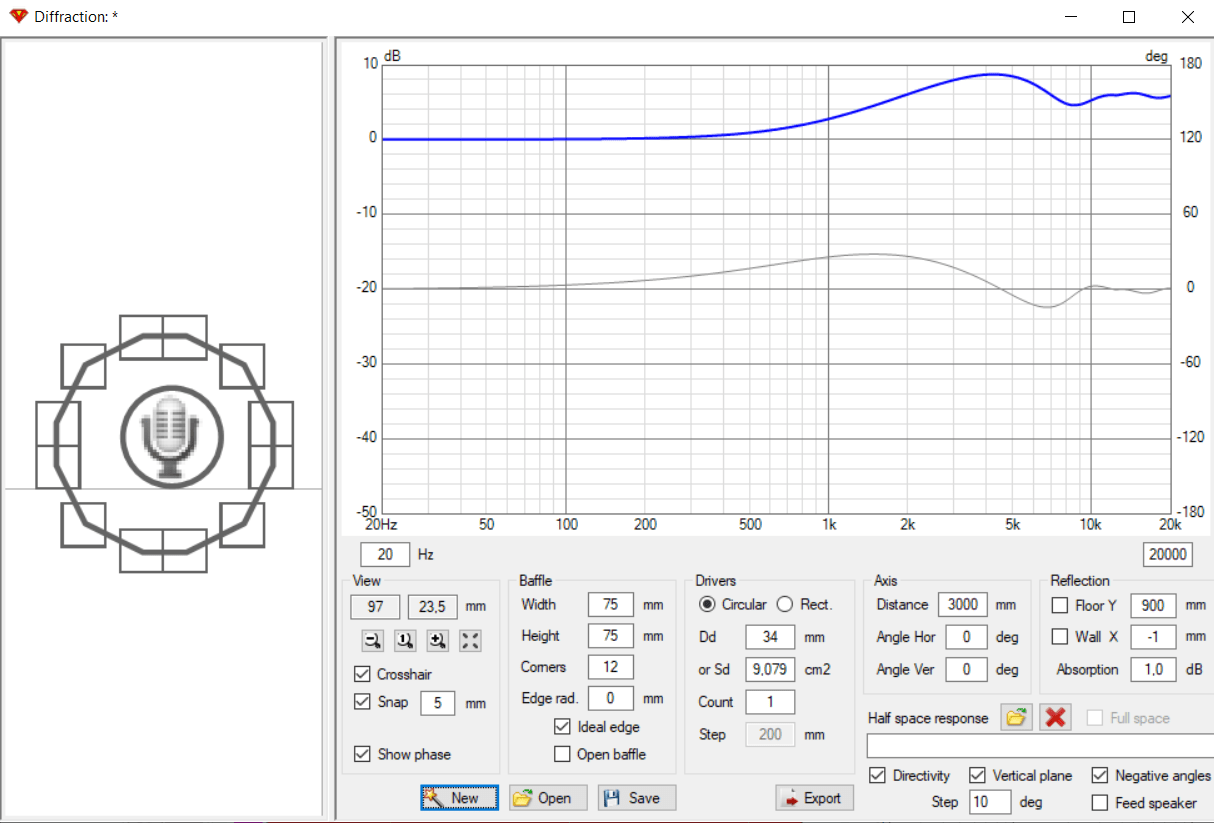Screen dimensions: 1214x823
Task: Click the New button
Action: (459, 797)
